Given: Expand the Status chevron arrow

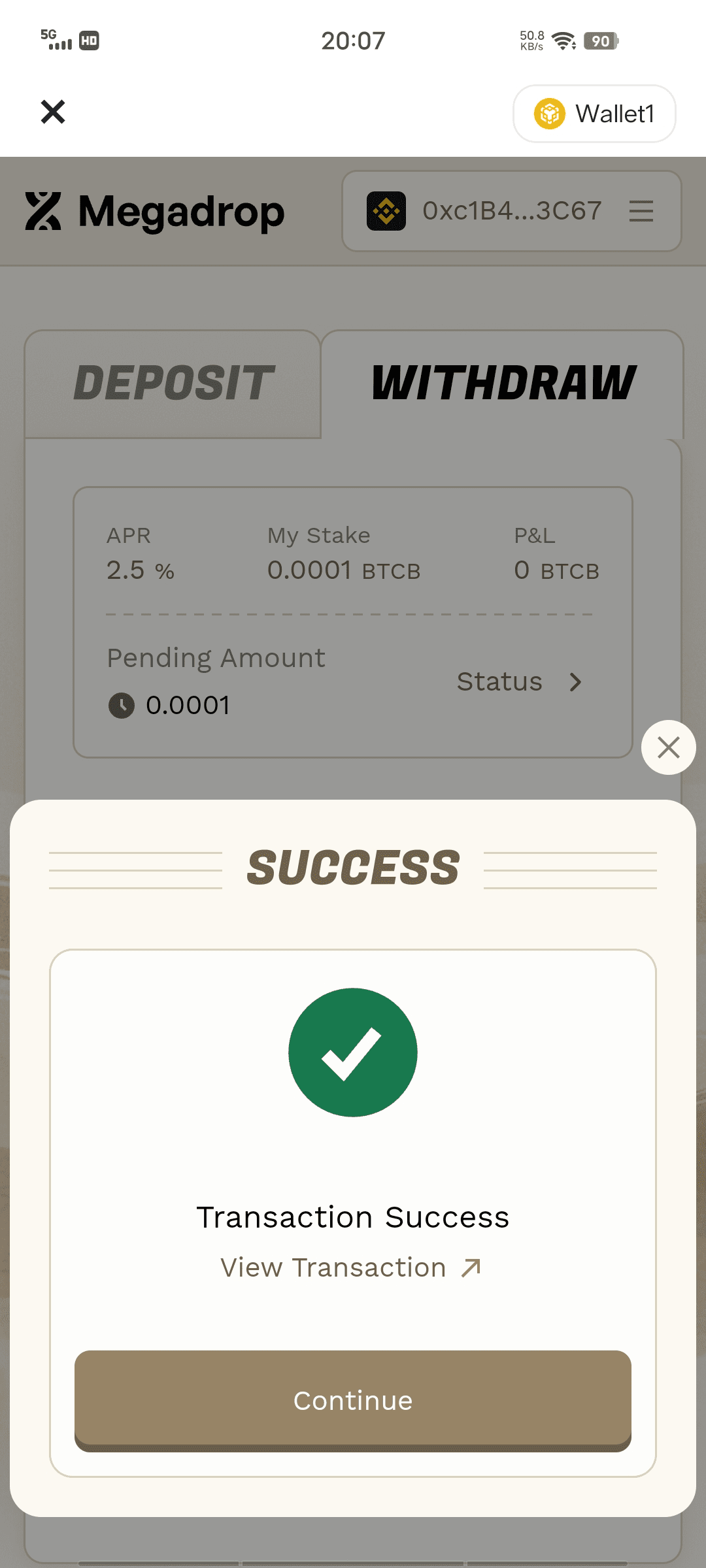Looking at the screenshot, I should point(575,682).
